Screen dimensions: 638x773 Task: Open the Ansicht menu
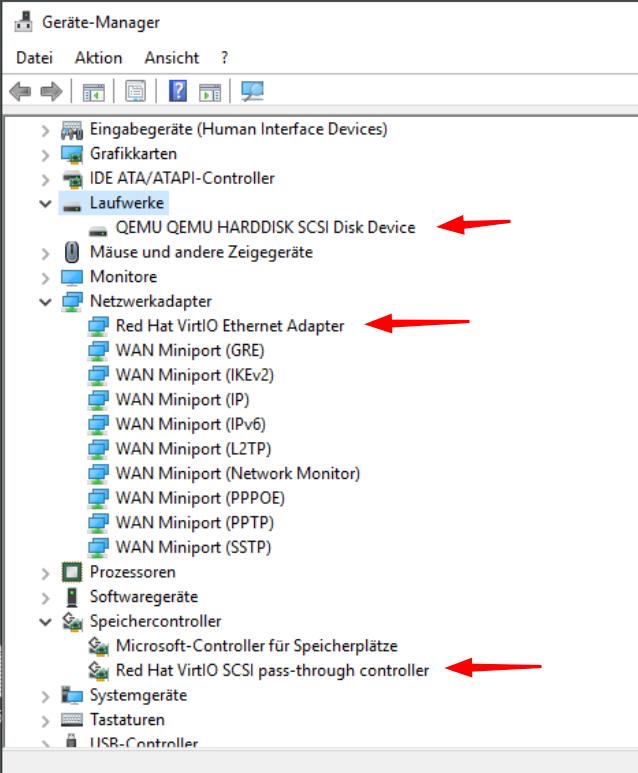(172, 58)
